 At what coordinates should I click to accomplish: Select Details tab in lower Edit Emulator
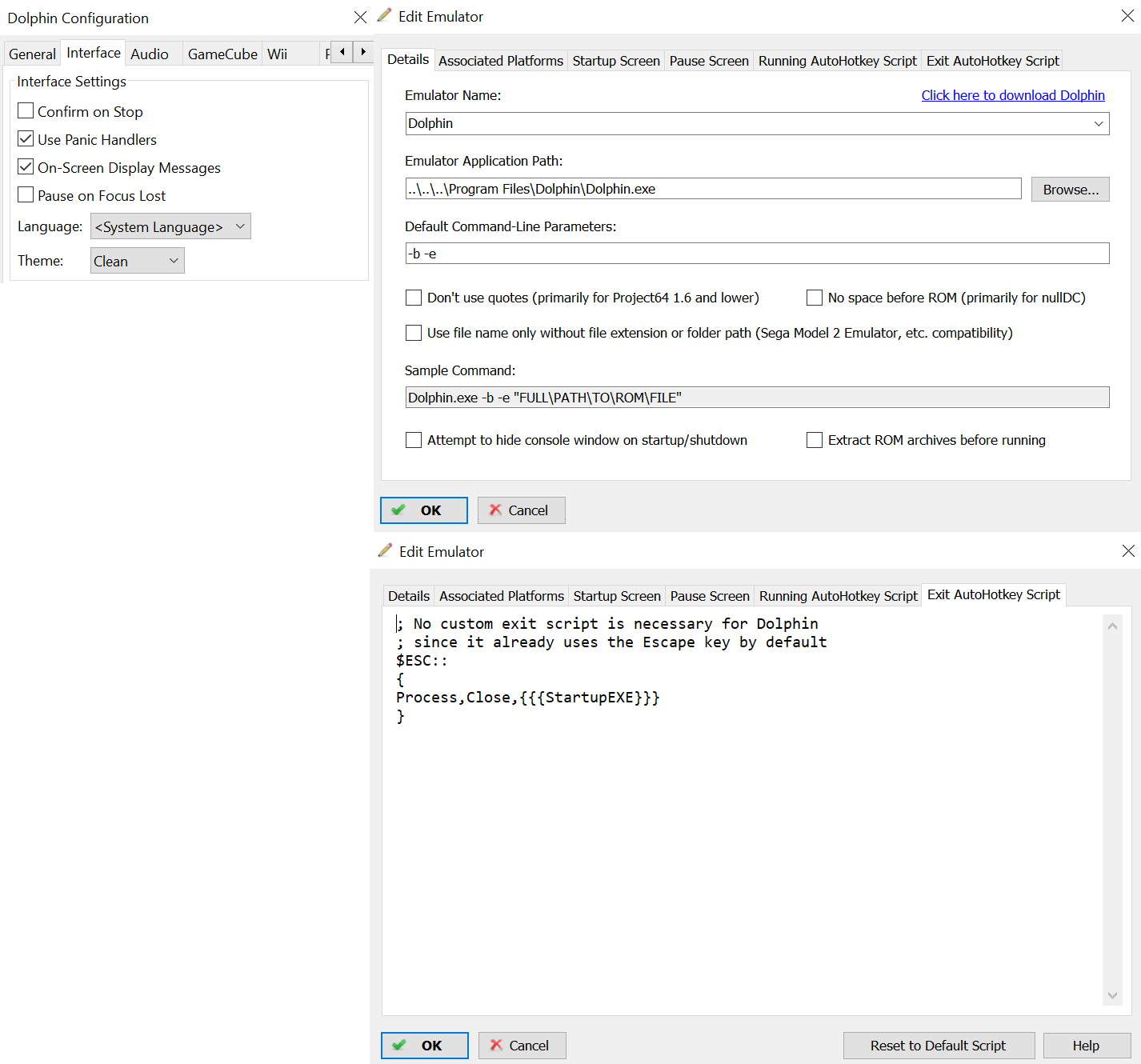(409, 596)
